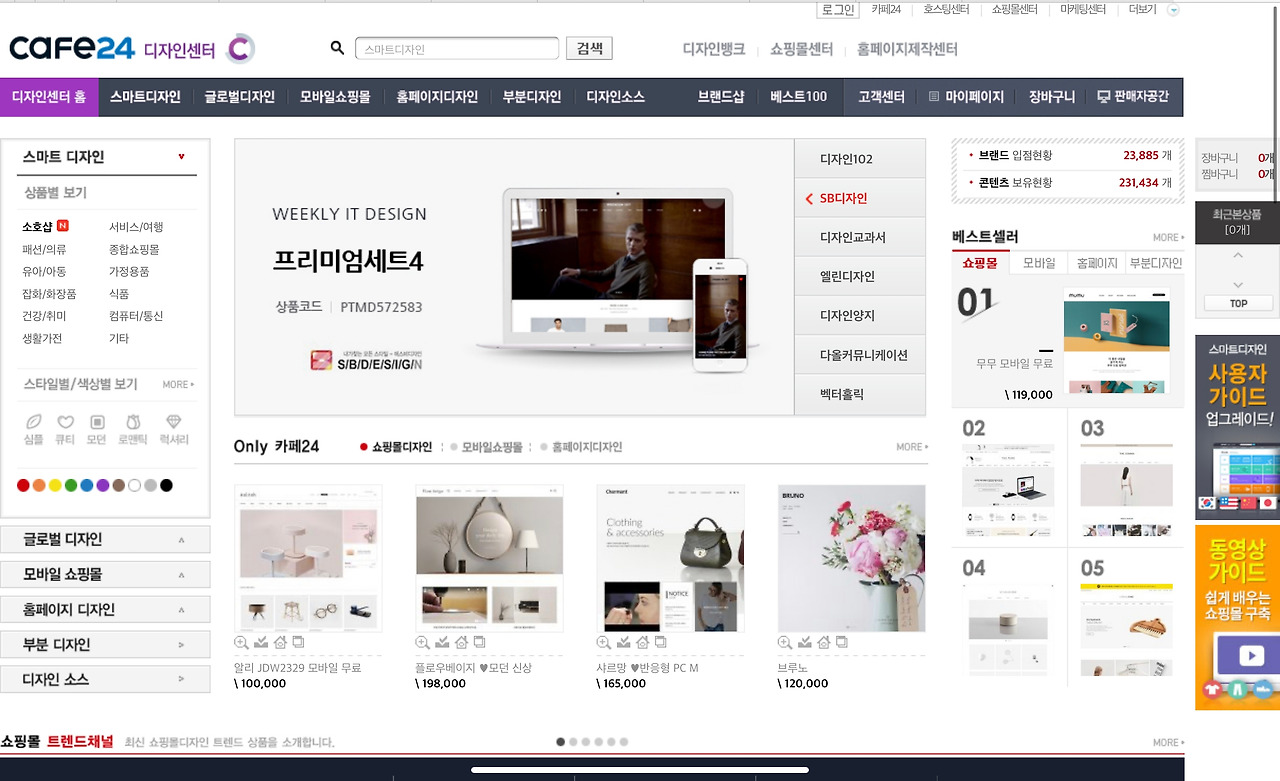Select 모바일쇼핑몰 radio in Only 카페24
This screenshot has height=781, width=1280.
click(454, 447)
